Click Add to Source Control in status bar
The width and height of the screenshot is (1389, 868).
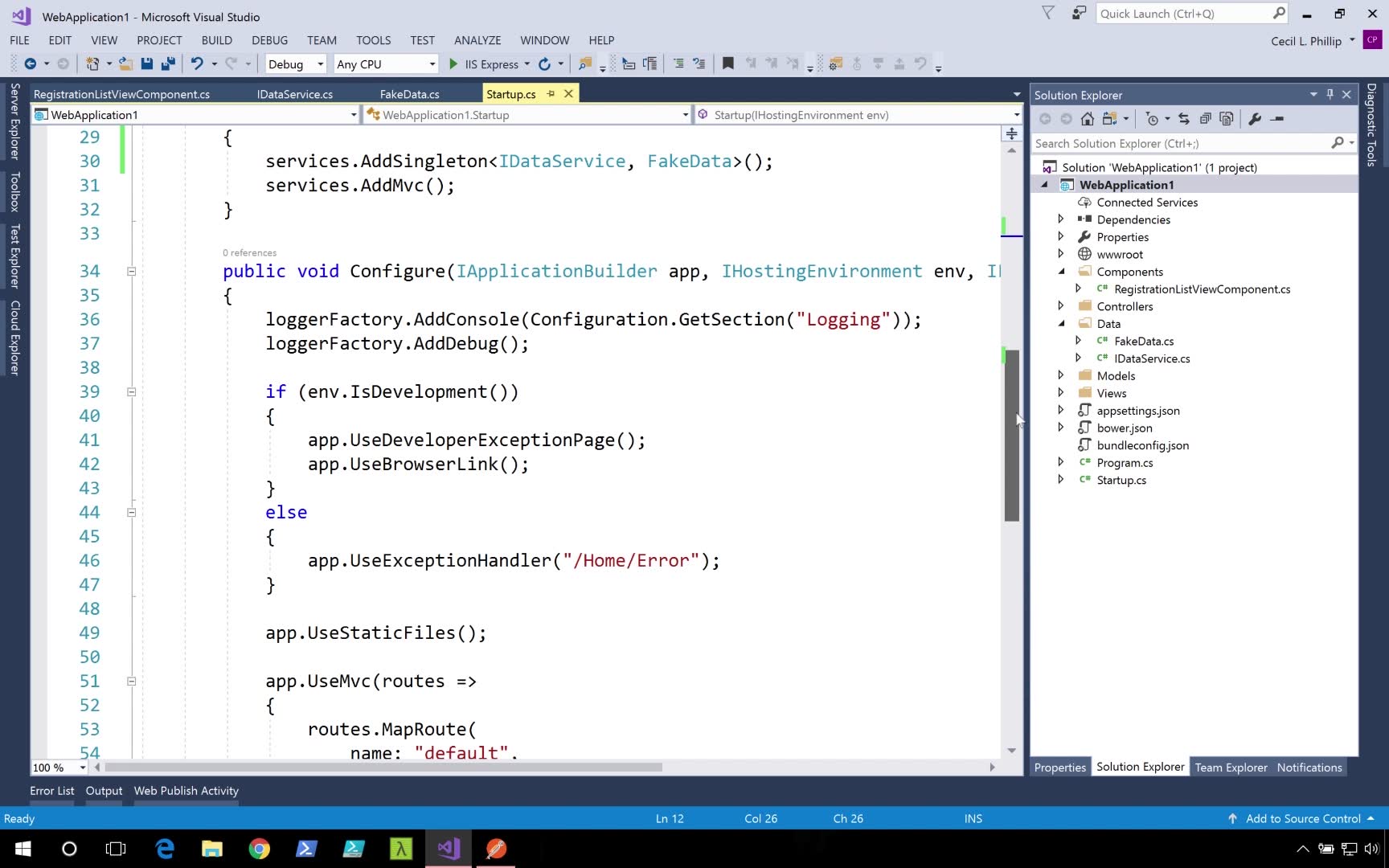[x=1302, y=818]
